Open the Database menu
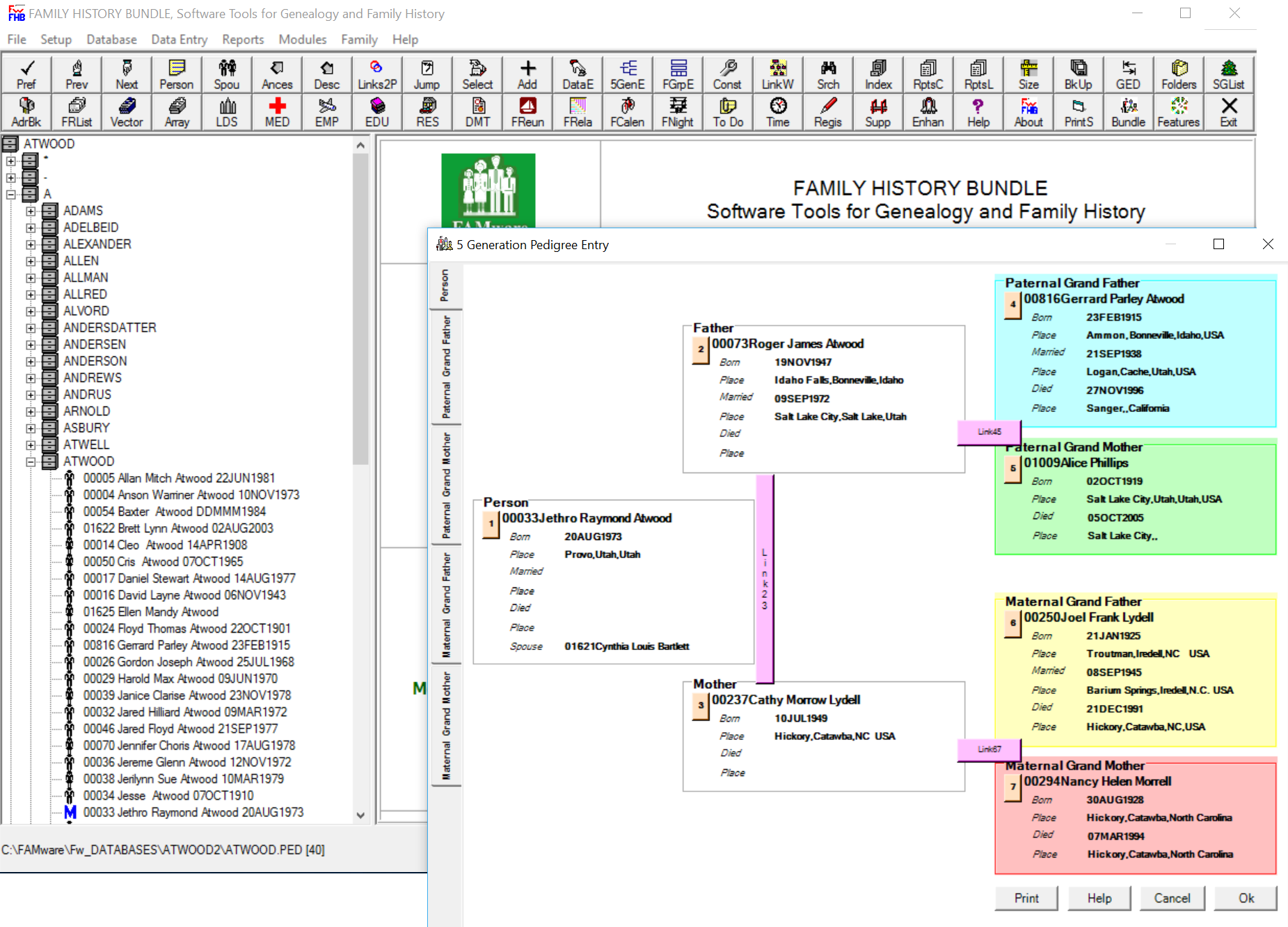The width and height of the screenshot is (1288, 927). click(x=111, y=40)
